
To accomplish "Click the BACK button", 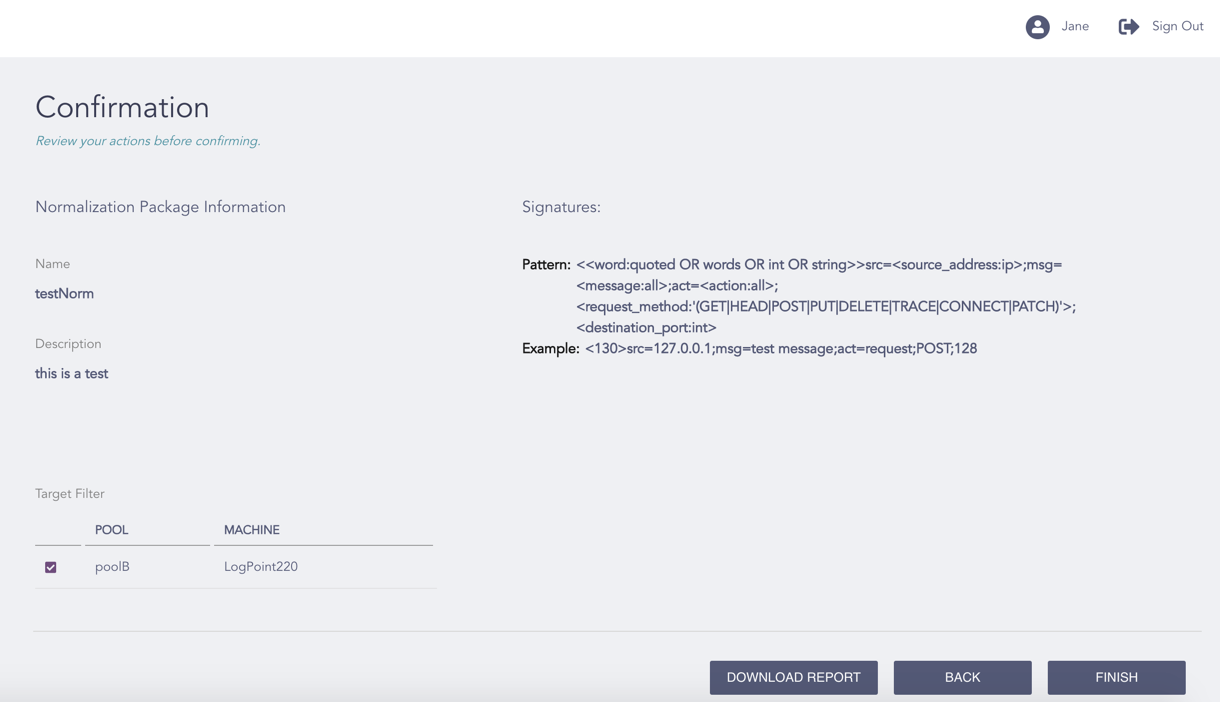I will [962, 677].
